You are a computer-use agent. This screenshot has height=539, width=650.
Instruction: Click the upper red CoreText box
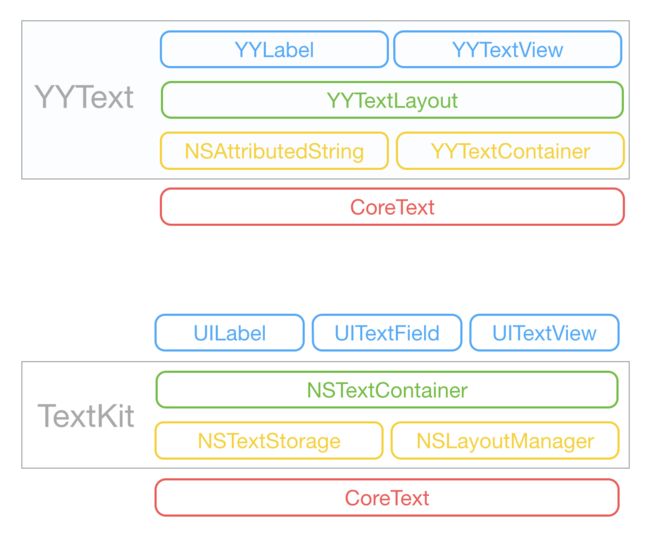coord(392,207)
